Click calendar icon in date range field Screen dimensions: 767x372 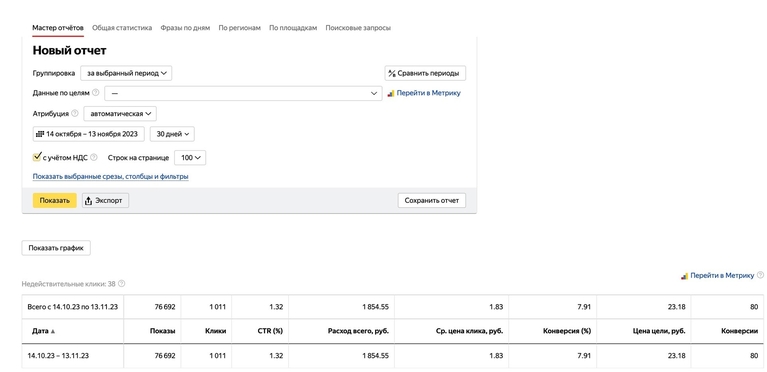(41, 134)
